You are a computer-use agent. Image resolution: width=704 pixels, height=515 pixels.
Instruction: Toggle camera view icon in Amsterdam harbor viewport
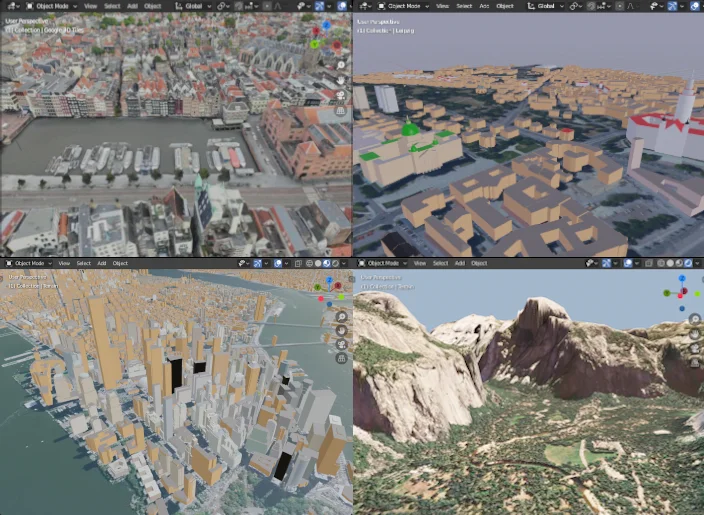[341, 96]
